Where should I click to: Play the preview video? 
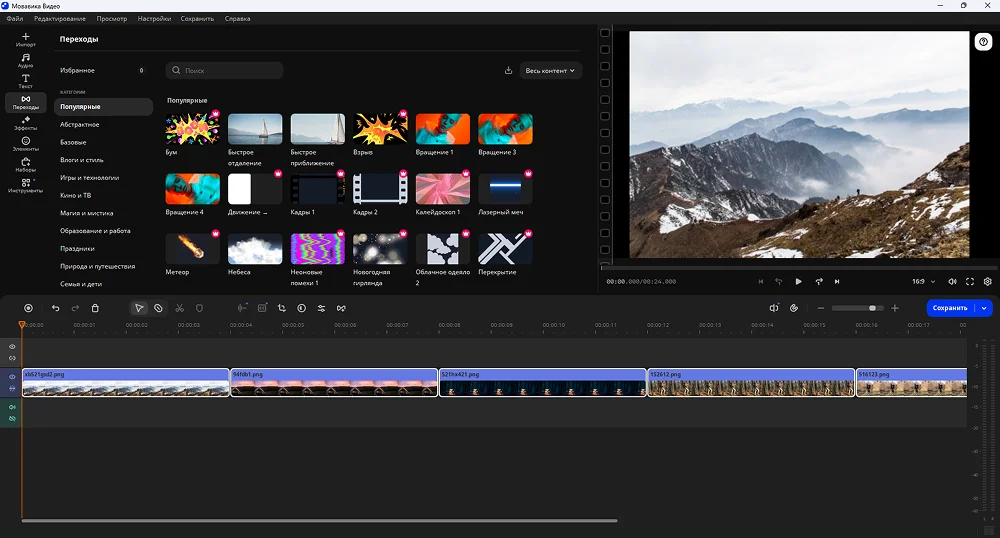coord(798,281)
